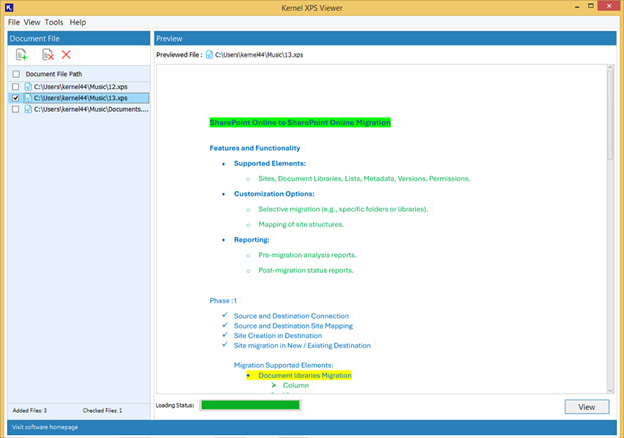Click the Document File panel header
Viewport: 624px width, 438px height.
coord(79,39)
